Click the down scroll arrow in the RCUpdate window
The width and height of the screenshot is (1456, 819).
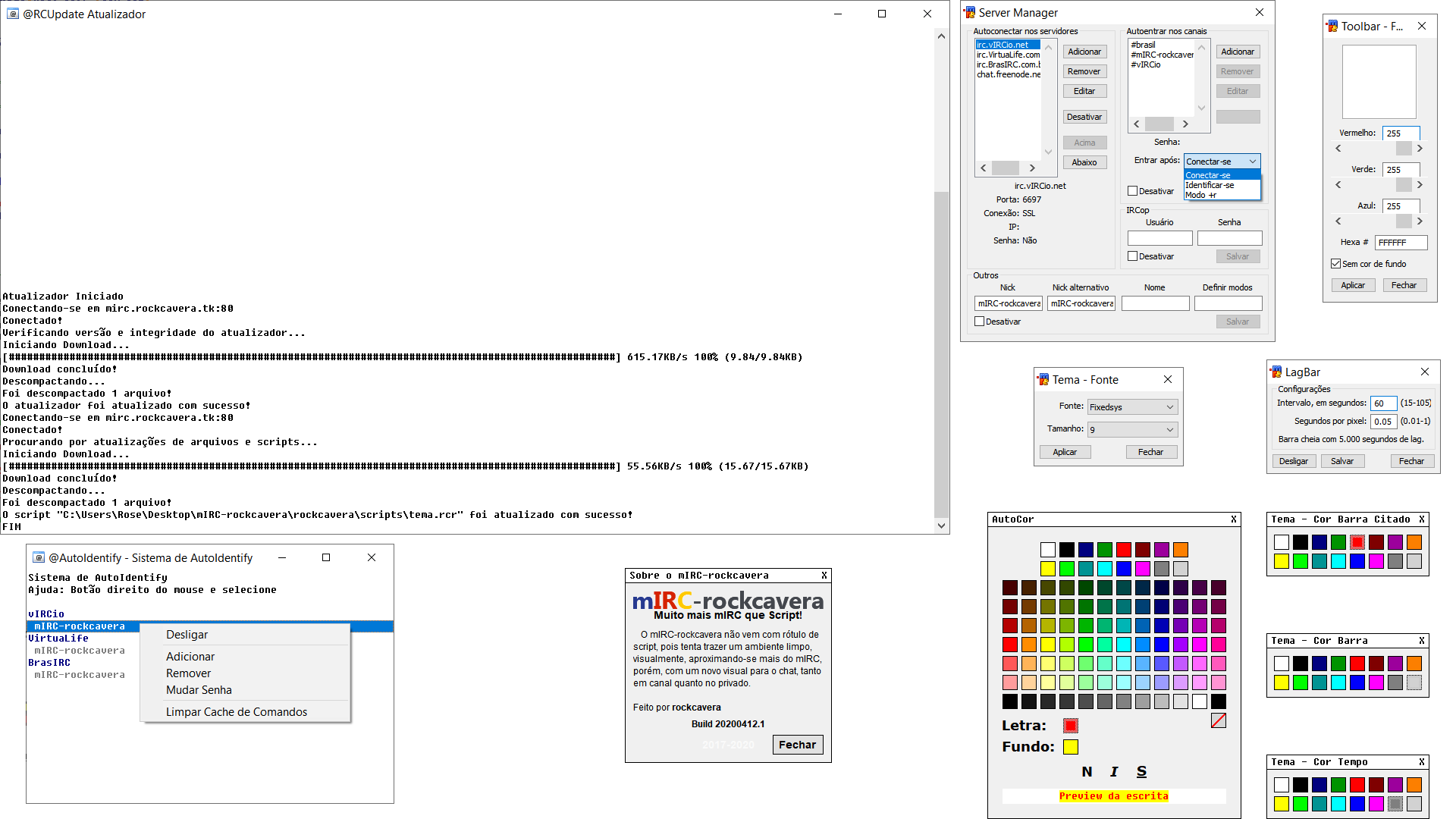941,526
